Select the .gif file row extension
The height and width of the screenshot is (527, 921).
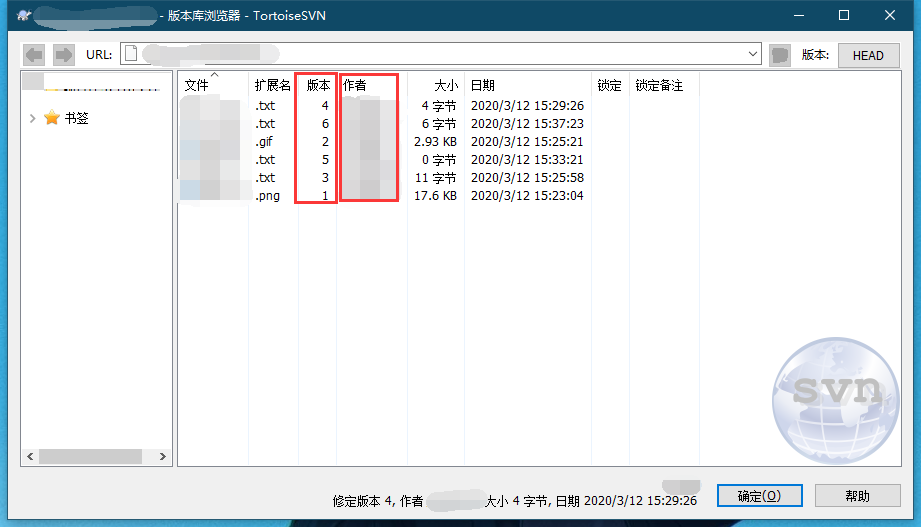tap(264, 142)
